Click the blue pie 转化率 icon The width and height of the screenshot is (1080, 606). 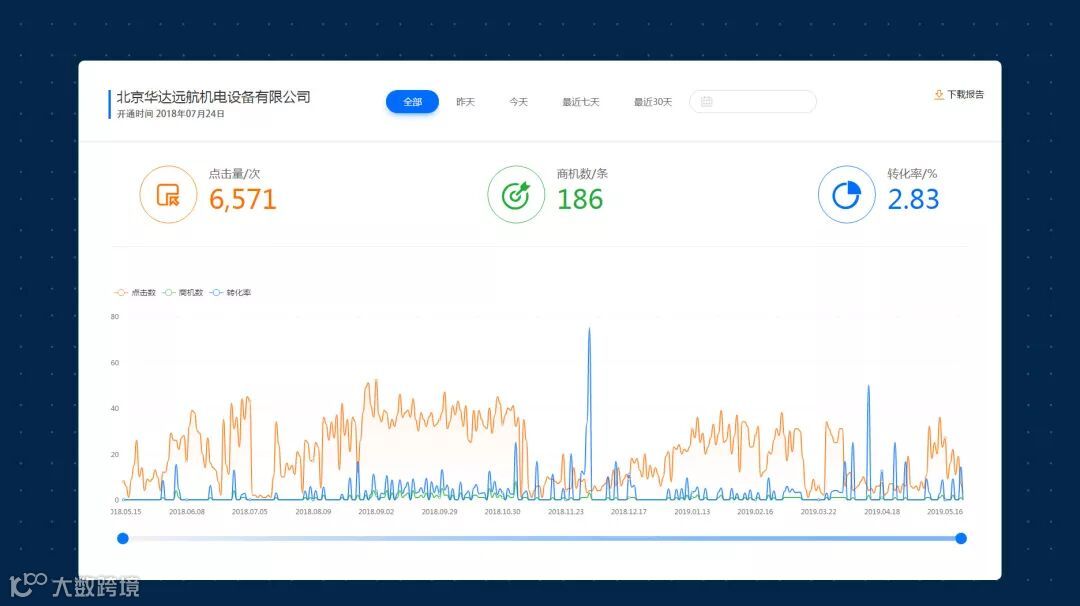pyautogui.click(x=847, y=195)
